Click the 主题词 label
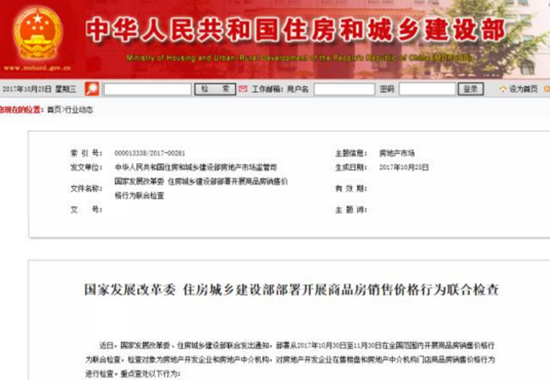Screen dimensions: 550x380 [351, 210]
